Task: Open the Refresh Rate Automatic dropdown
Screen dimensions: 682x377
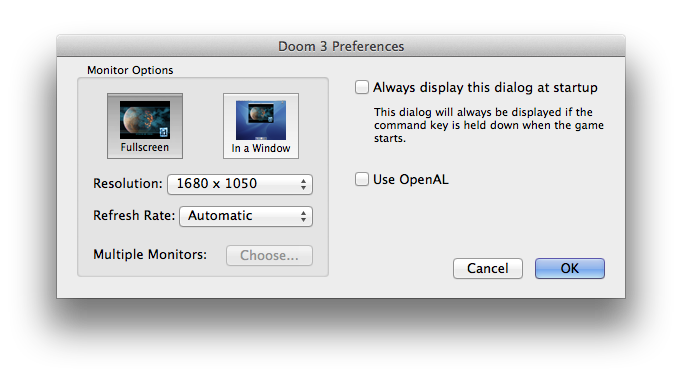Action: coord(246,216)
